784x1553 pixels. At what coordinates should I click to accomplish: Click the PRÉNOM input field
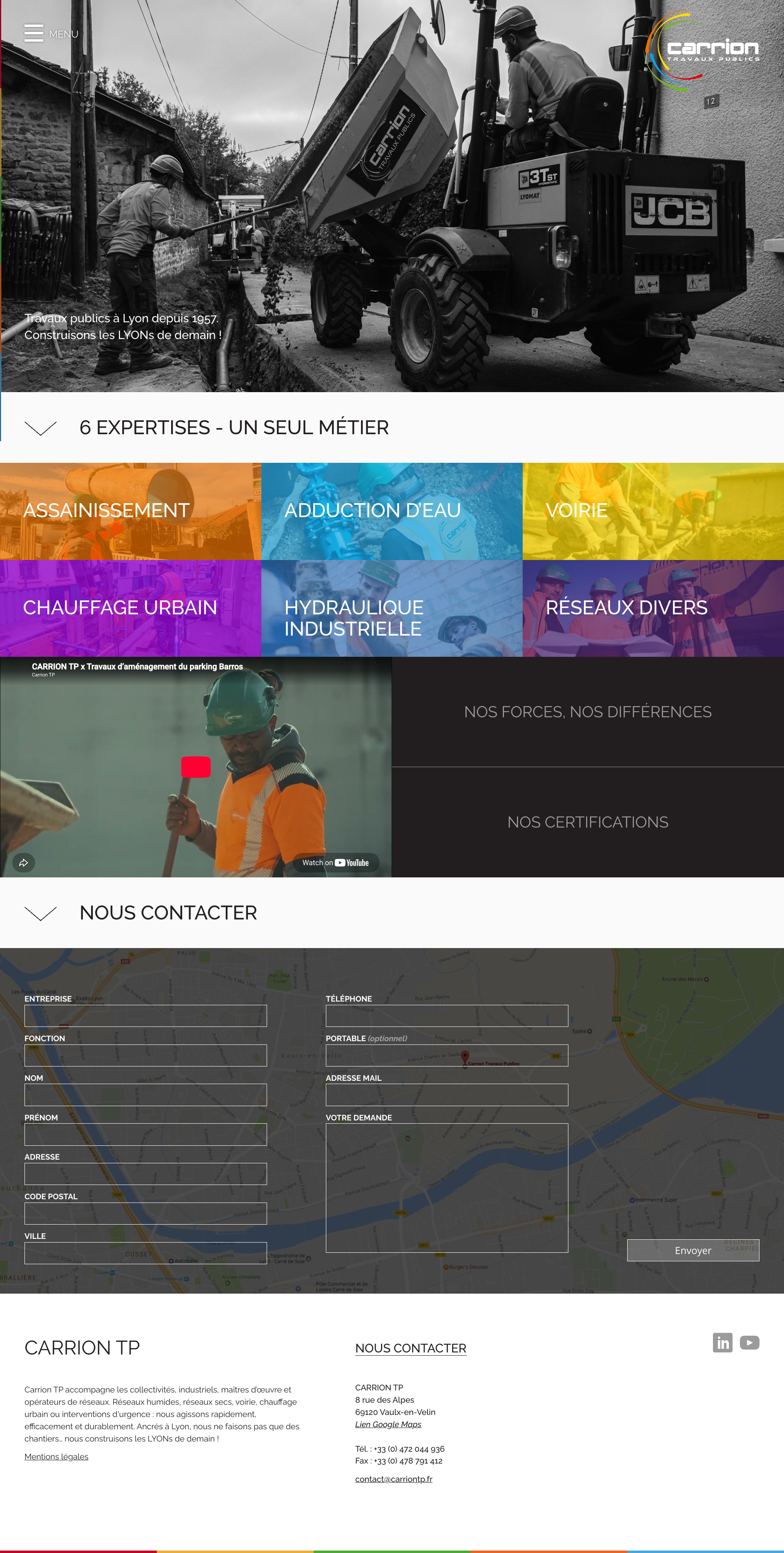145,1134
